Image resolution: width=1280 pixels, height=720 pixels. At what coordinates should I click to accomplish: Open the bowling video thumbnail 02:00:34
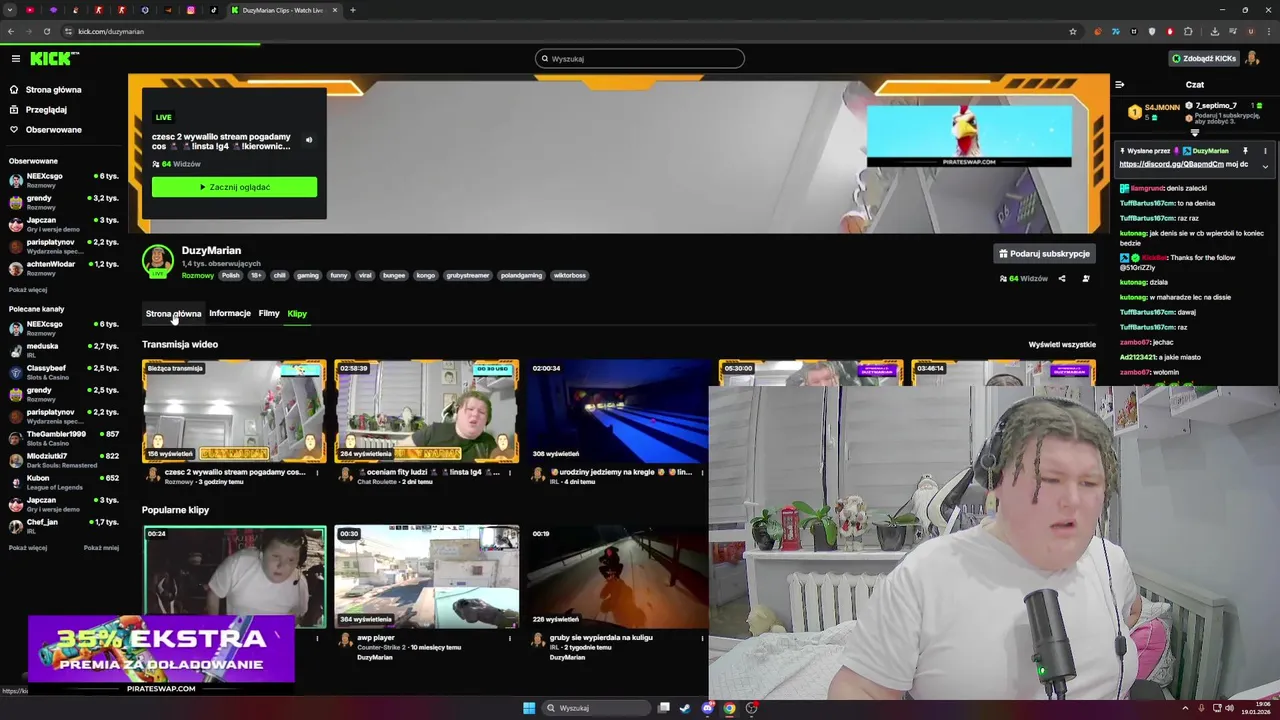[618, 412]
